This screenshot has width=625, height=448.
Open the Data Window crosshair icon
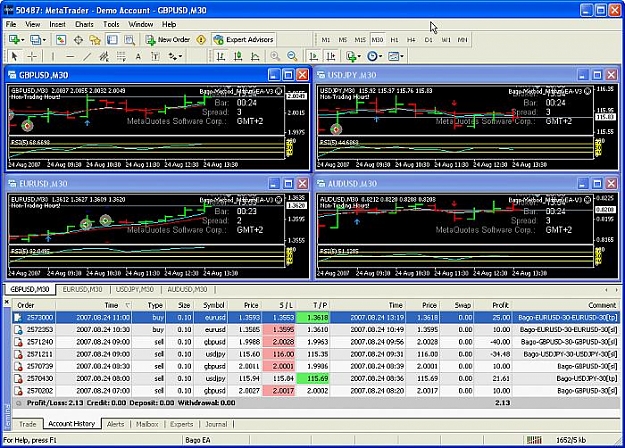pos(78,39)
